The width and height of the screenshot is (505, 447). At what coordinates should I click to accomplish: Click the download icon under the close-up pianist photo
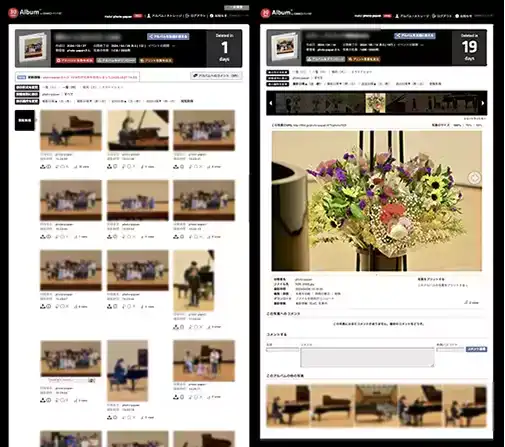pos(109,167)
